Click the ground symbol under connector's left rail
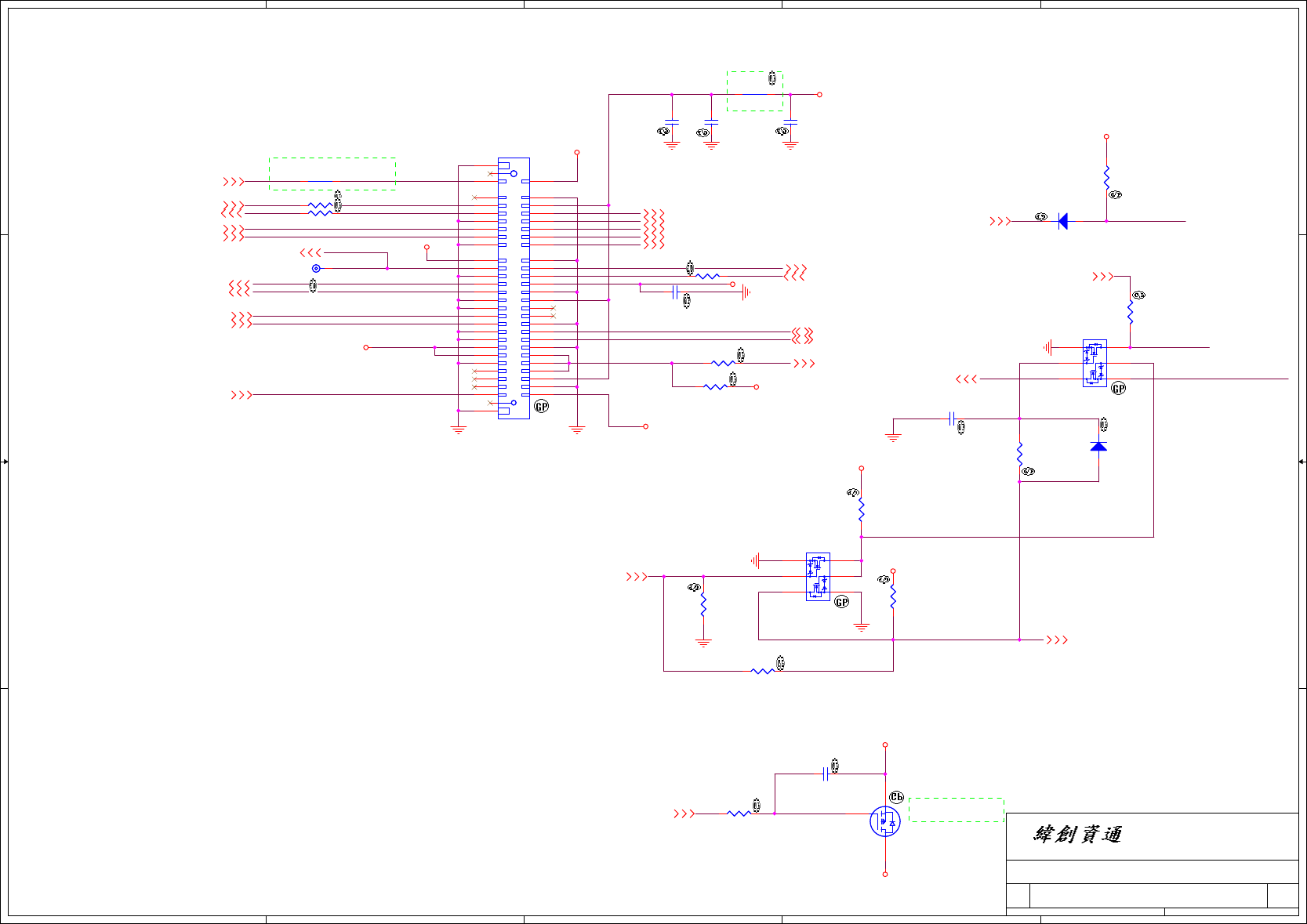Viewport: 1307px width, 924px height. [459, 429]
